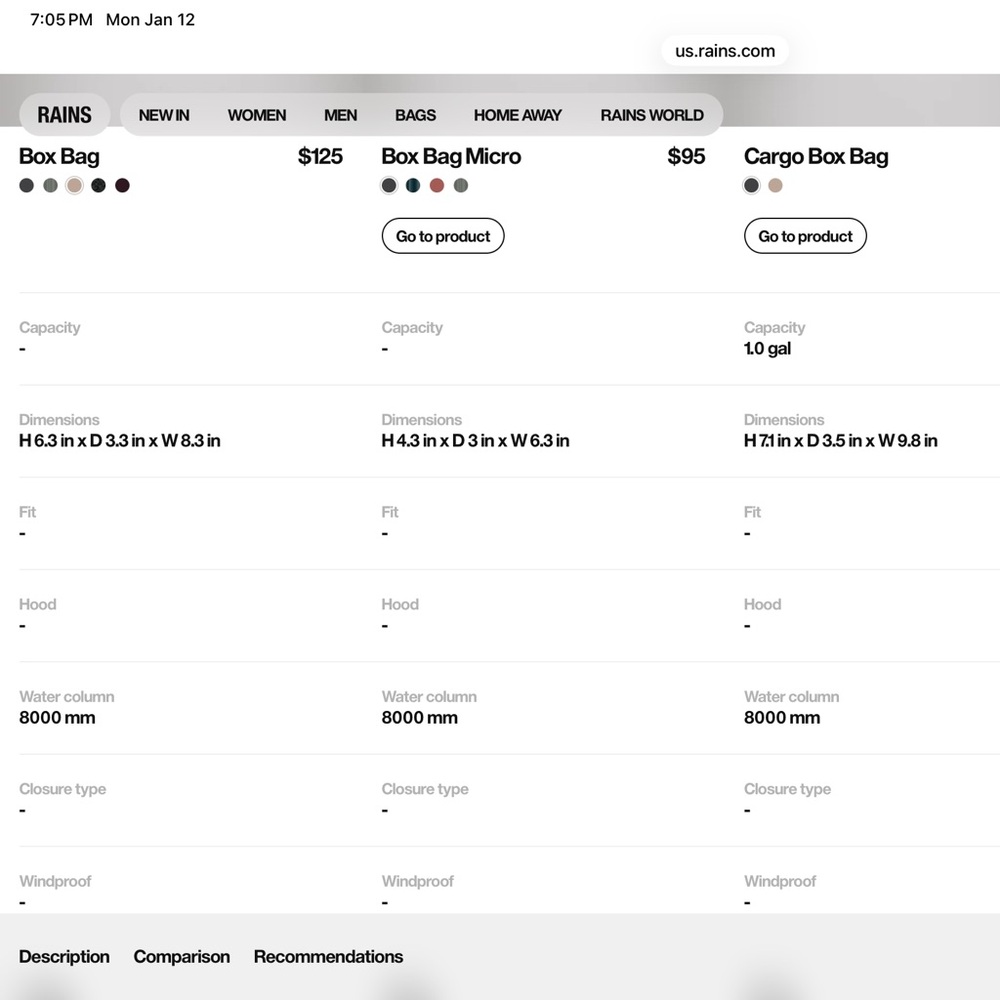Click the Cargo Box Bag product title
The height and width of the screenshot is (1000, 1000).
(x=816, y=157)
